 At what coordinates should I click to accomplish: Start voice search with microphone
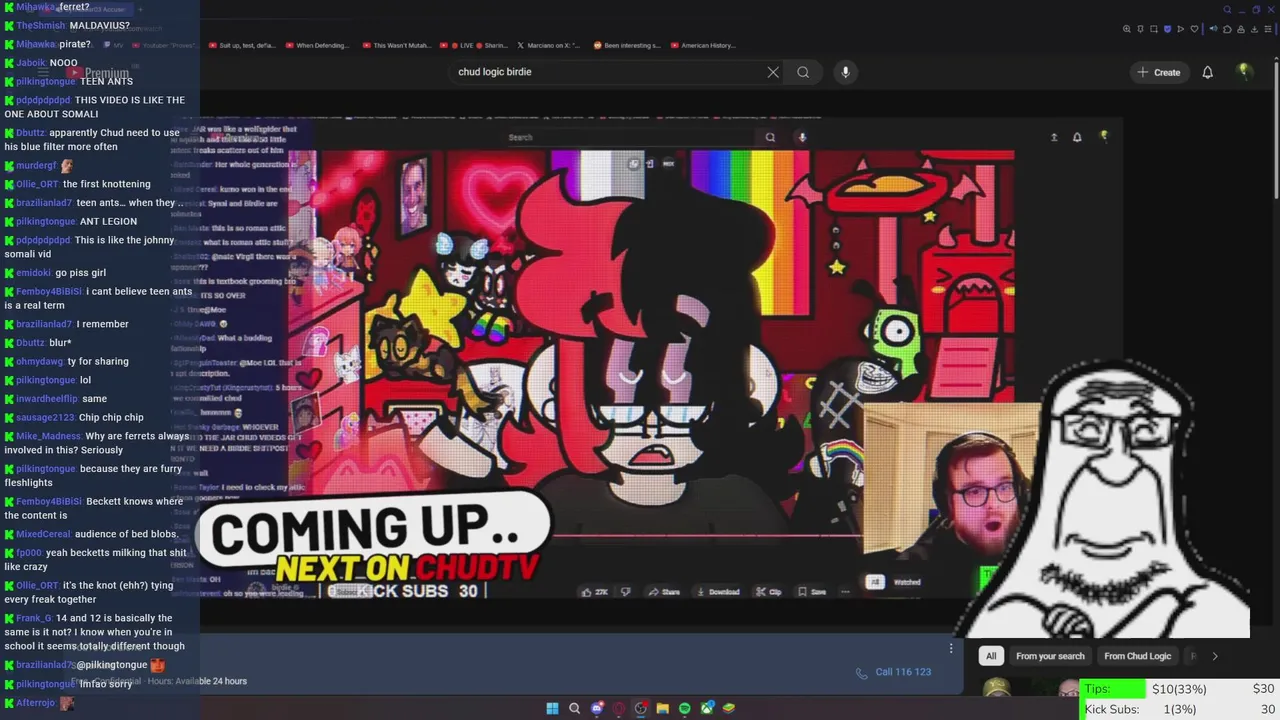tap(845, 72)
